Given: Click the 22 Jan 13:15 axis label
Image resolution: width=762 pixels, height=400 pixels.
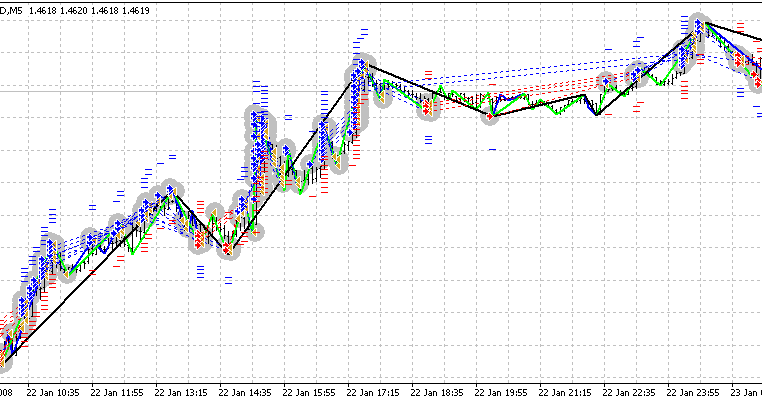Looking at the screenshot, I should point(181,393).
